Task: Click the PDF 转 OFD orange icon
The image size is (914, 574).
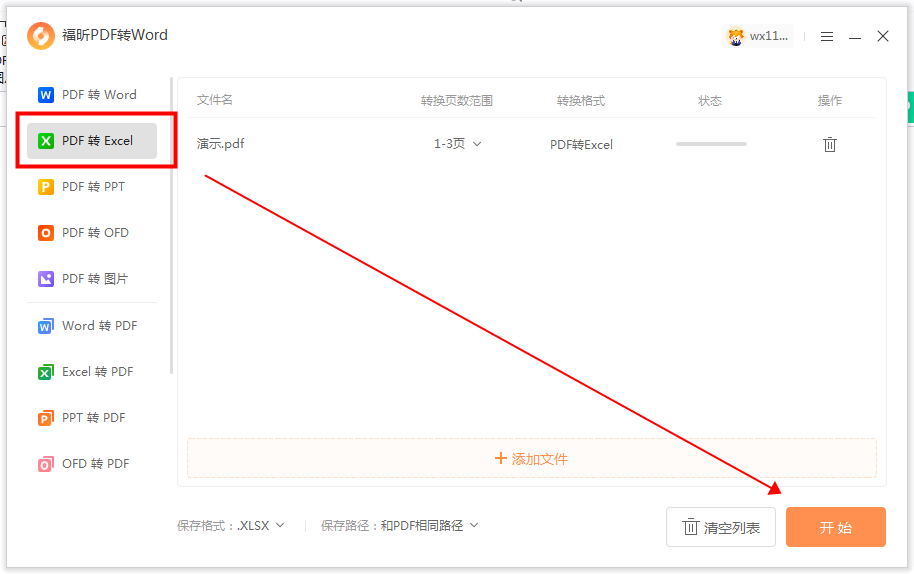Action: click(45, 233)
